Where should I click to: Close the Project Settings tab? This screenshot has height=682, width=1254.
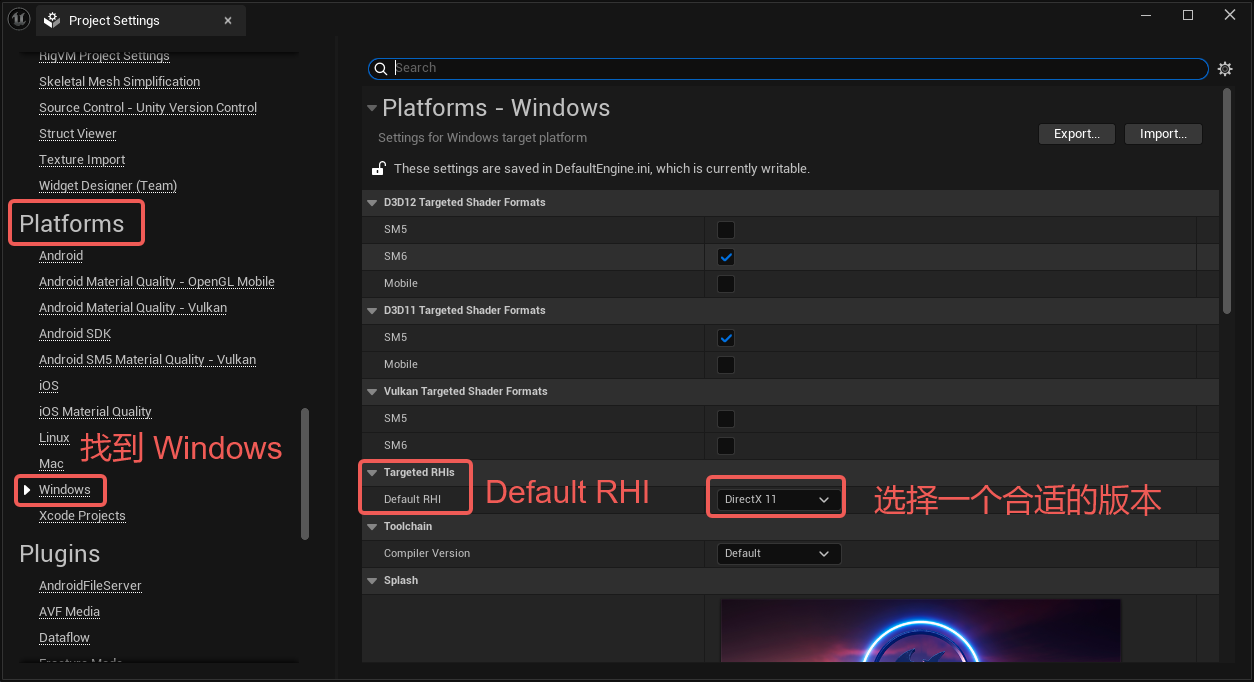[228, 20]
